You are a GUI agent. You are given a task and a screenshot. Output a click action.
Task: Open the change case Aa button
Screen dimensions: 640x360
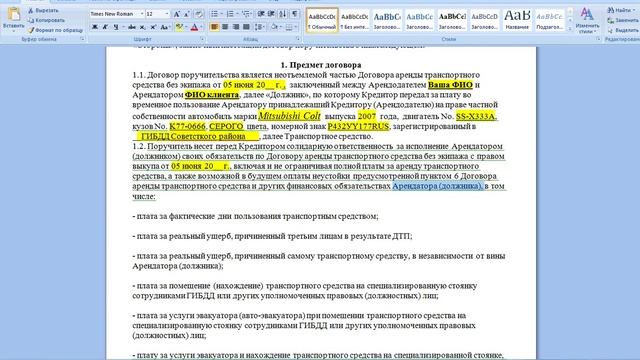(165, 27)
